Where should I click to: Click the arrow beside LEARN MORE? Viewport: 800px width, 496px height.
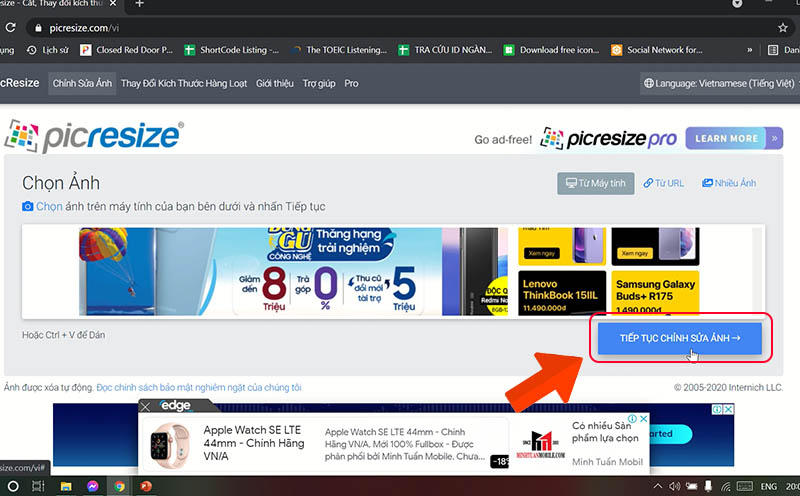(x=774, y=138)
